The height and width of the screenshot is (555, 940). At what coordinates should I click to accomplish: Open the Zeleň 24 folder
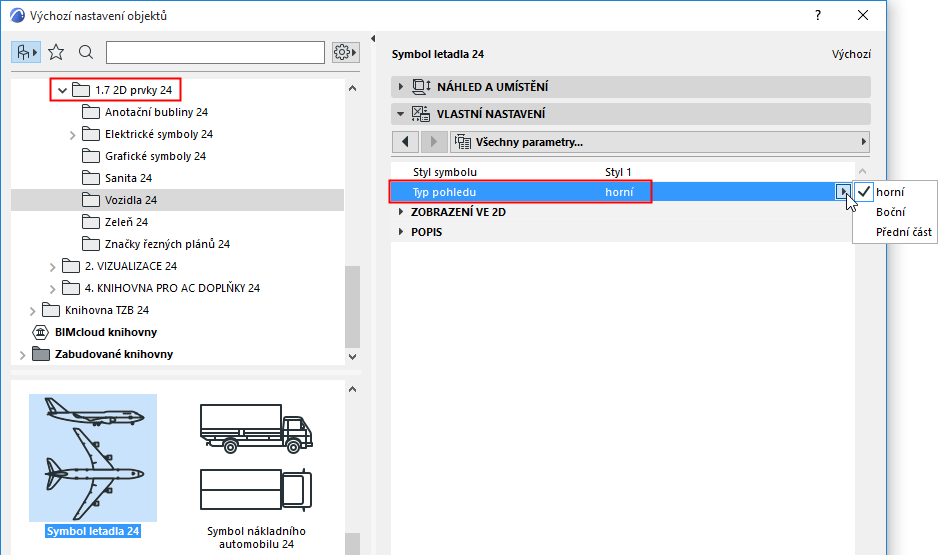126,222
